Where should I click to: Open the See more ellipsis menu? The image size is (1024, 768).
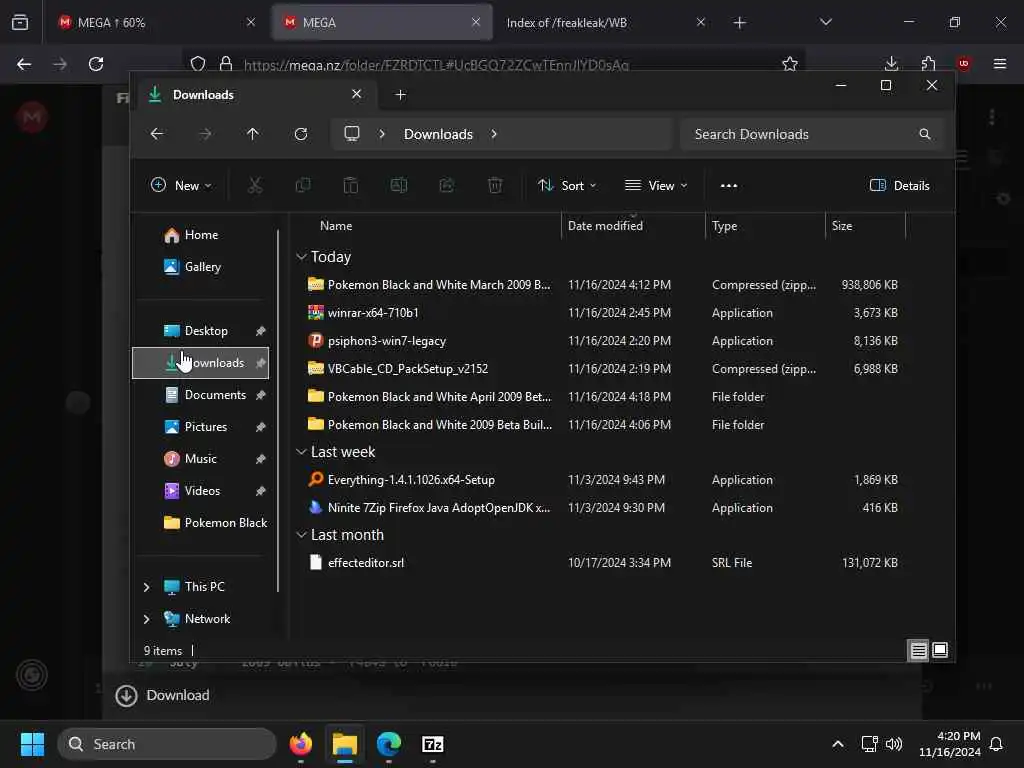click(729, 185)
